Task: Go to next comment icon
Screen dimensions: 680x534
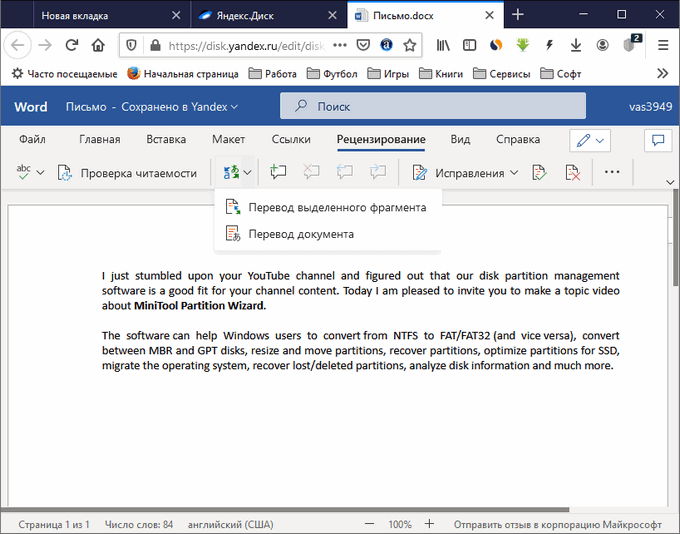Action: 378,172
